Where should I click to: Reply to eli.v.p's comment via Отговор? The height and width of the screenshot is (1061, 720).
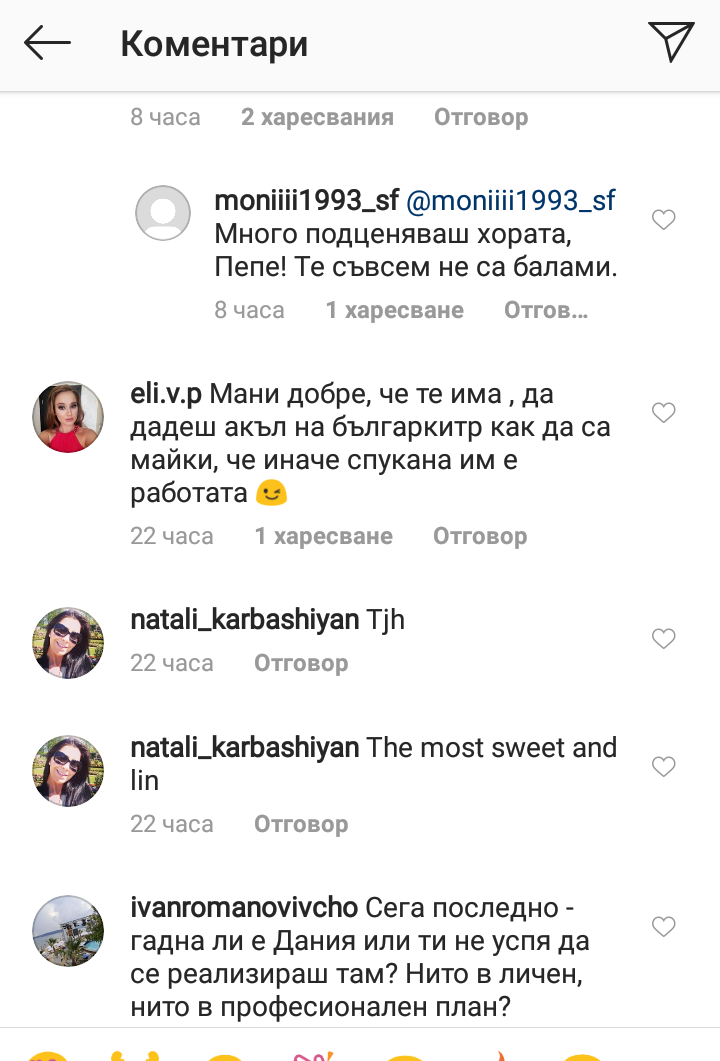point(480,536)
